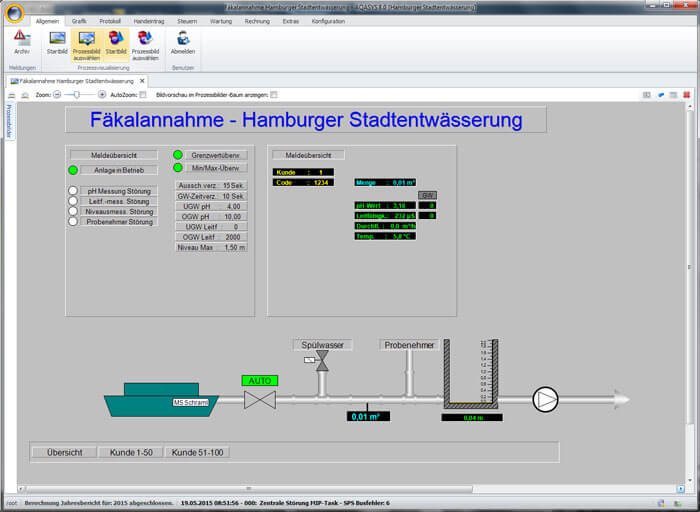Click the Niveau Max 1,50 m field

tap(212, 247)
